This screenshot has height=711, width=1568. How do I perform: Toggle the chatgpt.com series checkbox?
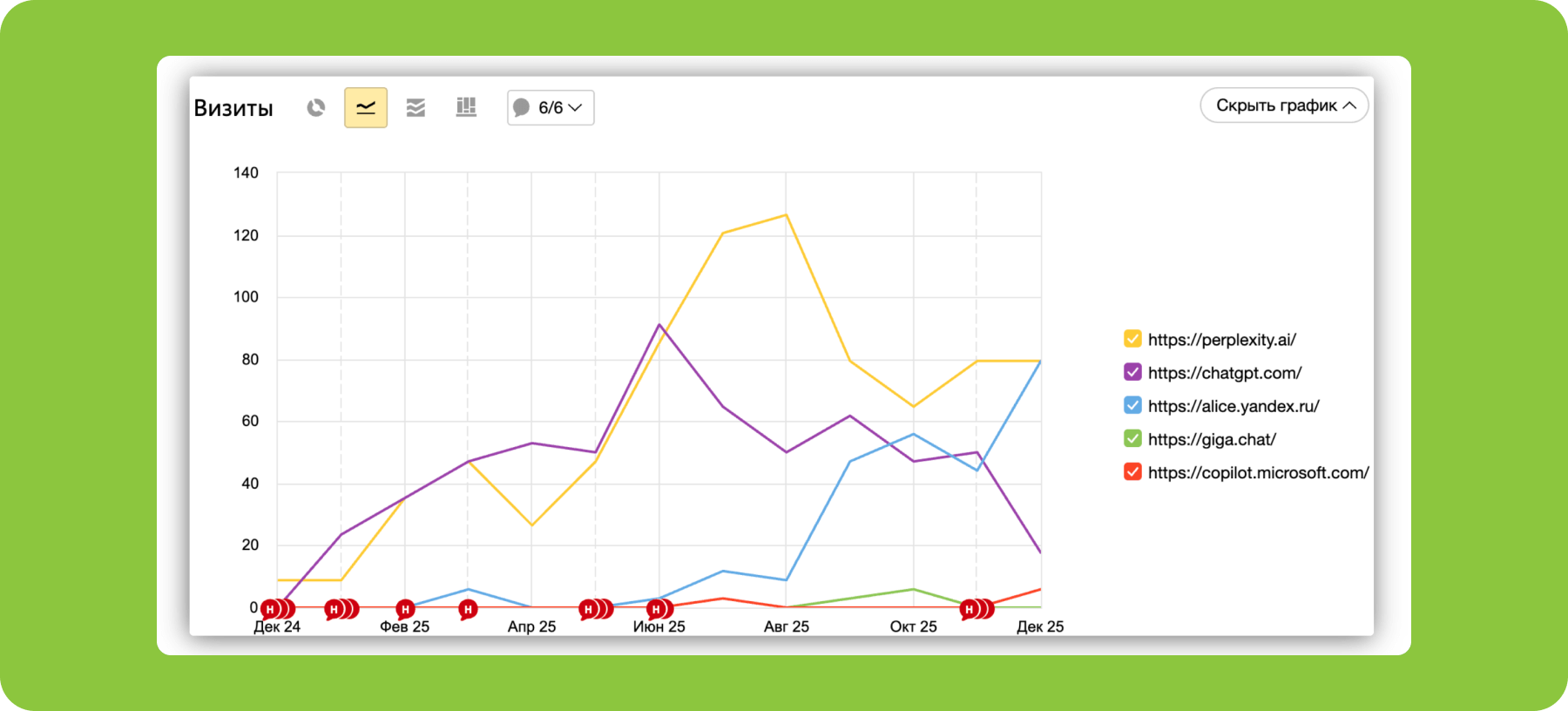[1132, 372]
